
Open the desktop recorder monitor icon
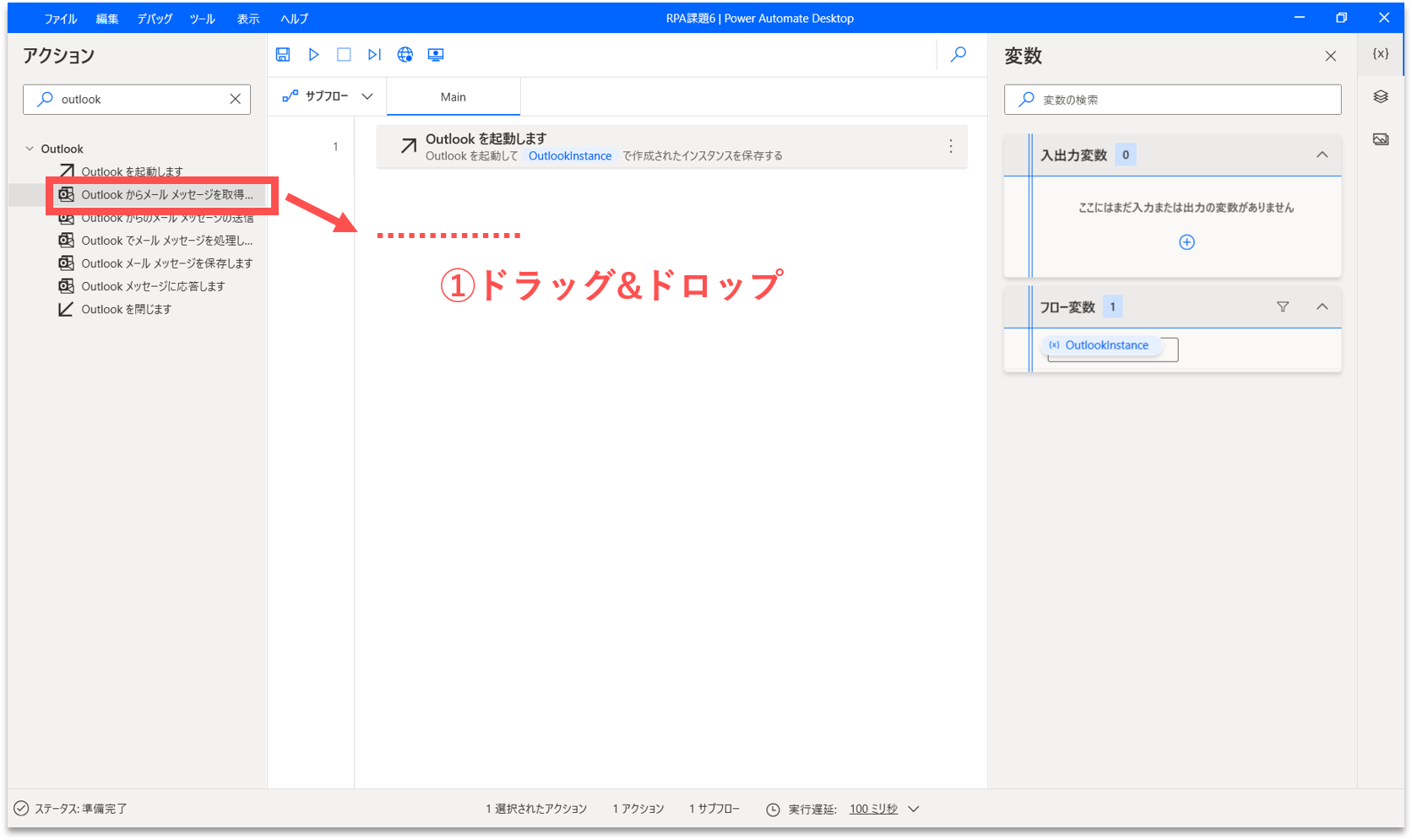pyautogui.click(x=436, y=55)
